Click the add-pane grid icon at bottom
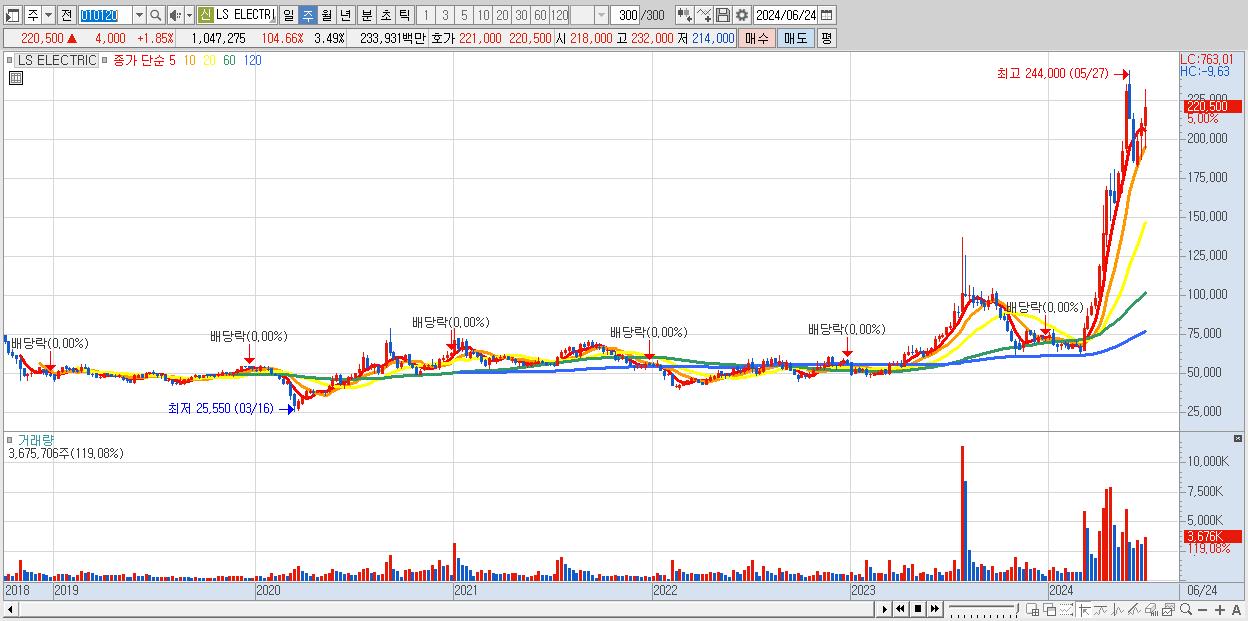 [1033, 609]
